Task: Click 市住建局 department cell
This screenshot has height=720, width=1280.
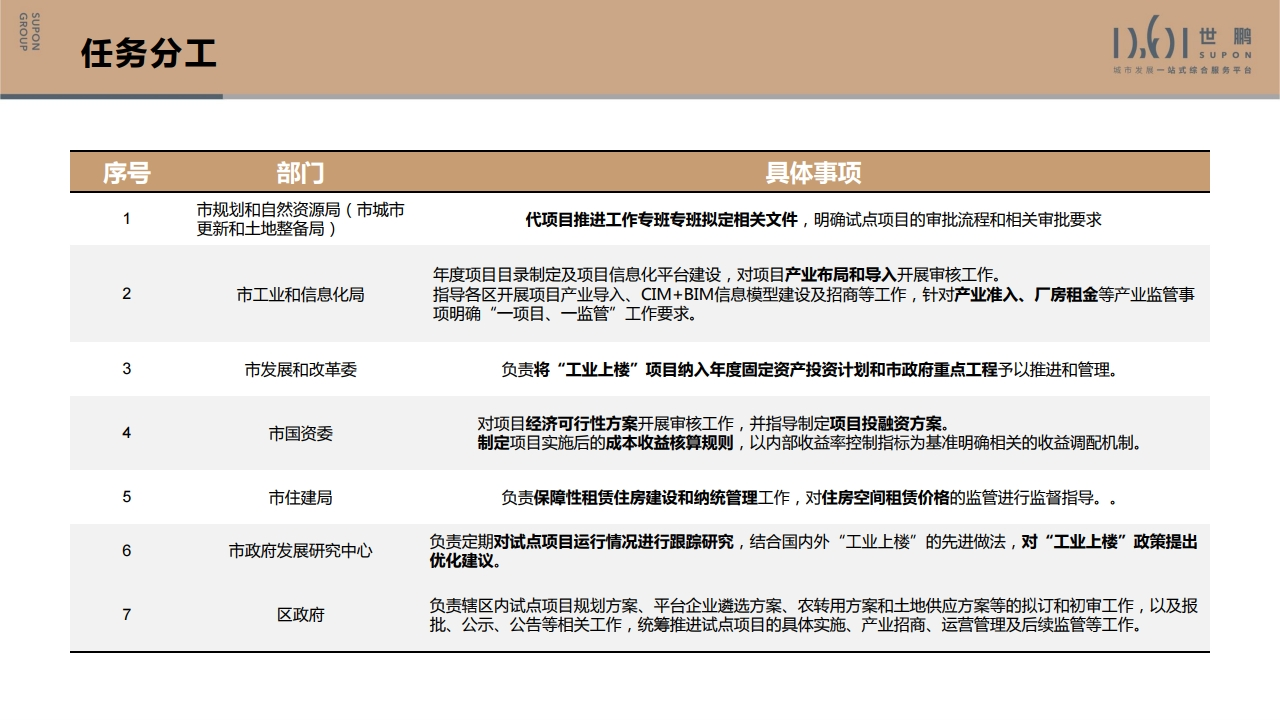Action: pyautogui.click(x=300, y=497)
